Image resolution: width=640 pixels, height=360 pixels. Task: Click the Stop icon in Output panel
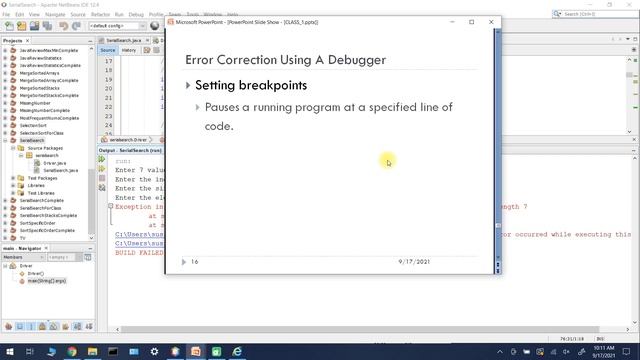pyautogui.click(x=102, y=178)
